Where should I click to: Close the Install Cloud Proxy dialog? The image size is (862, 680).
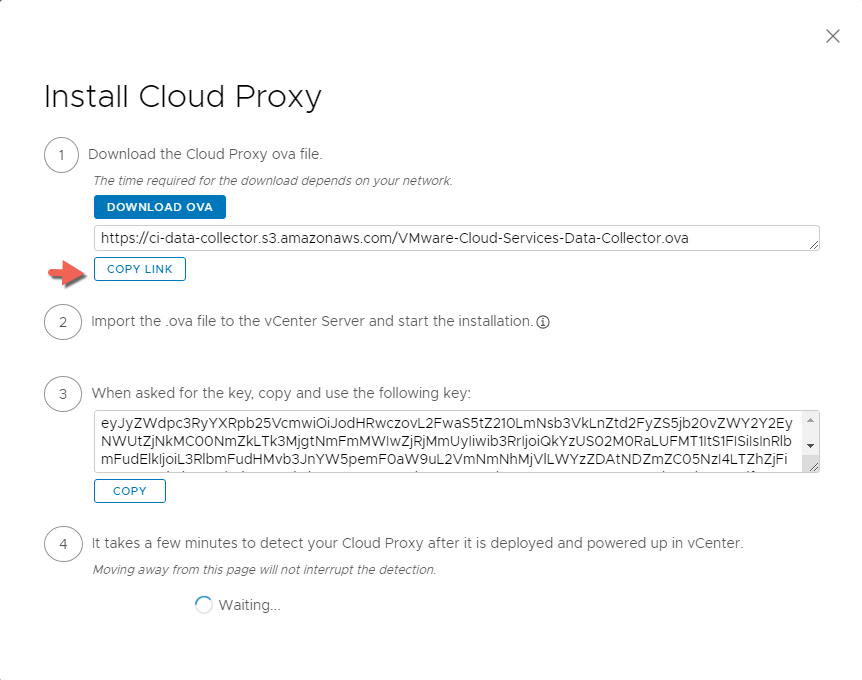832,36
